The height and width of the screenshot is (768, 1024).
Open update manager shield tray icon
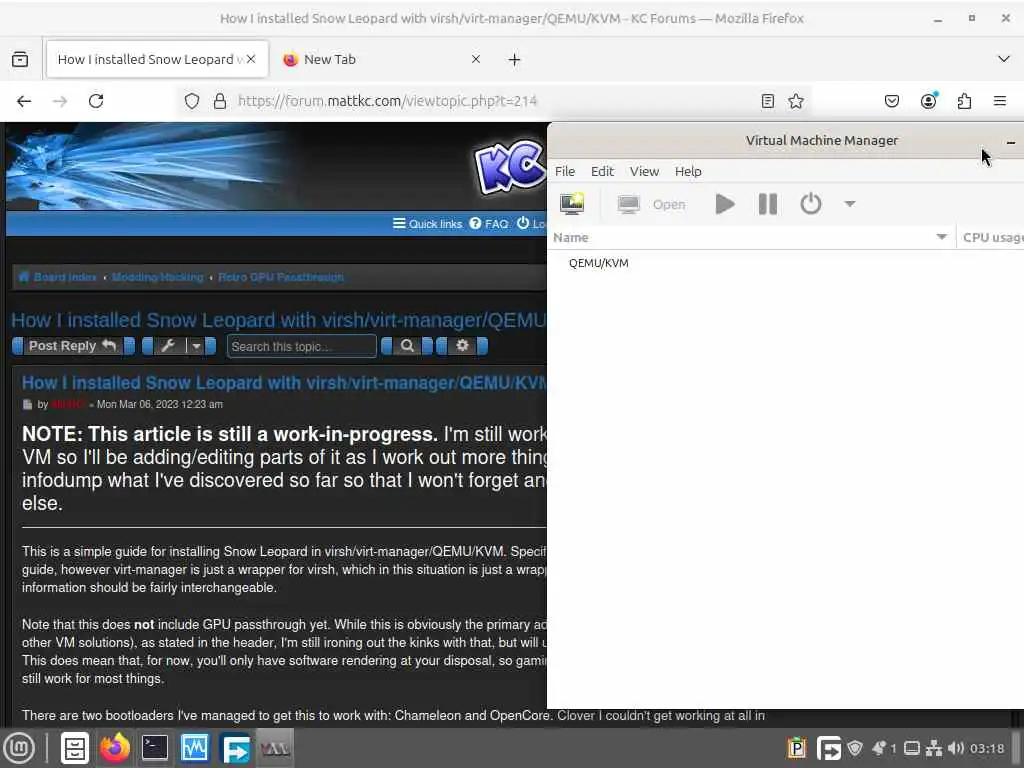(x=855, y=748)
